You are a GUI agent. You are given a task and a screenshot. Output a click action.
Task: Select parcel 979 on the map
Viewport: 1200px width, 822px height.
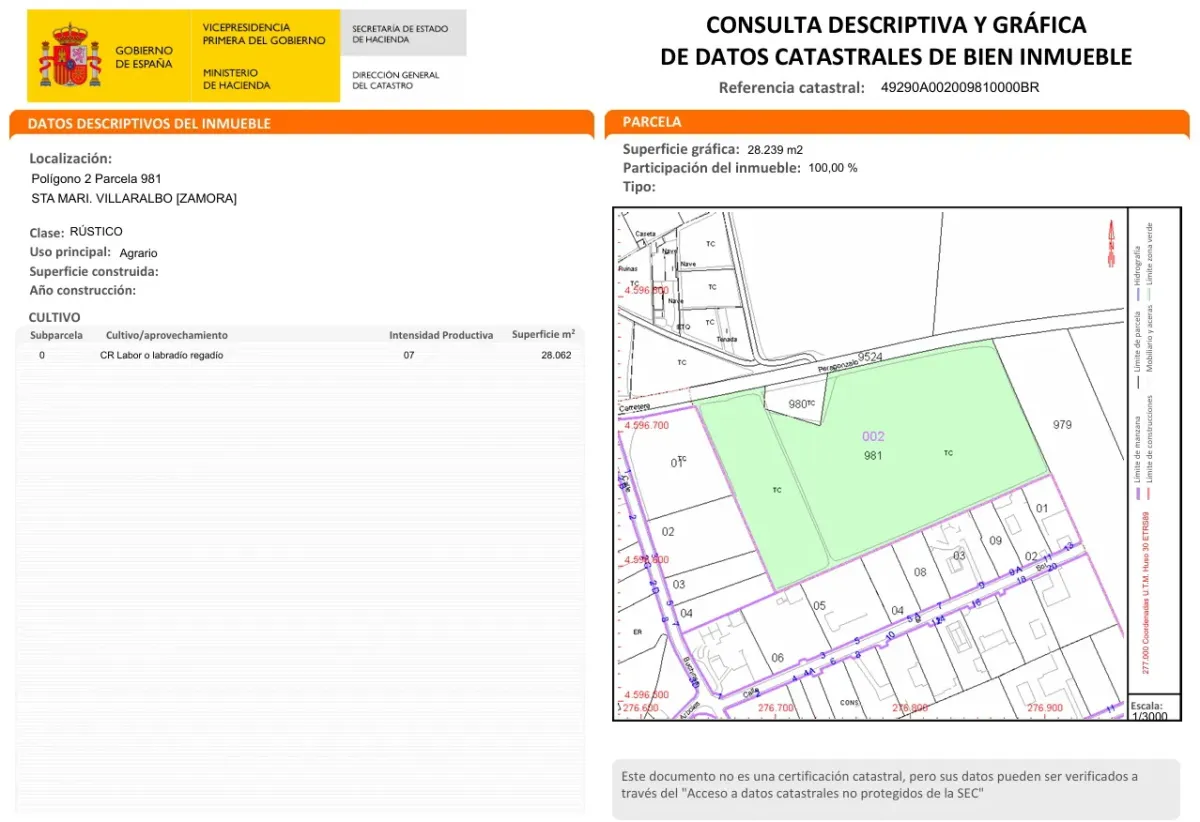coord(1062,425)
